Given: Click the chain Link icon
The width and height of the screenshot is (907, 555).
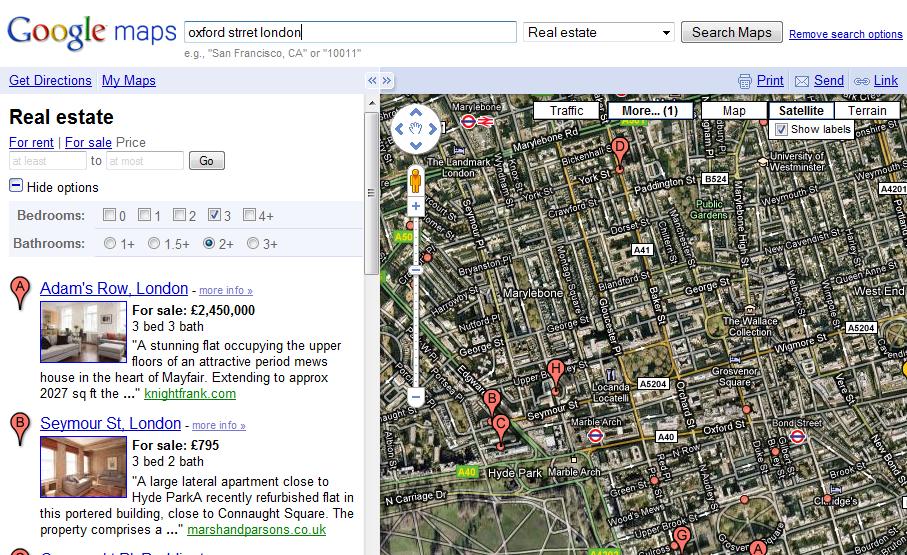Looking at the screenshot, I should pyautogui.click(x=862, y=81).
